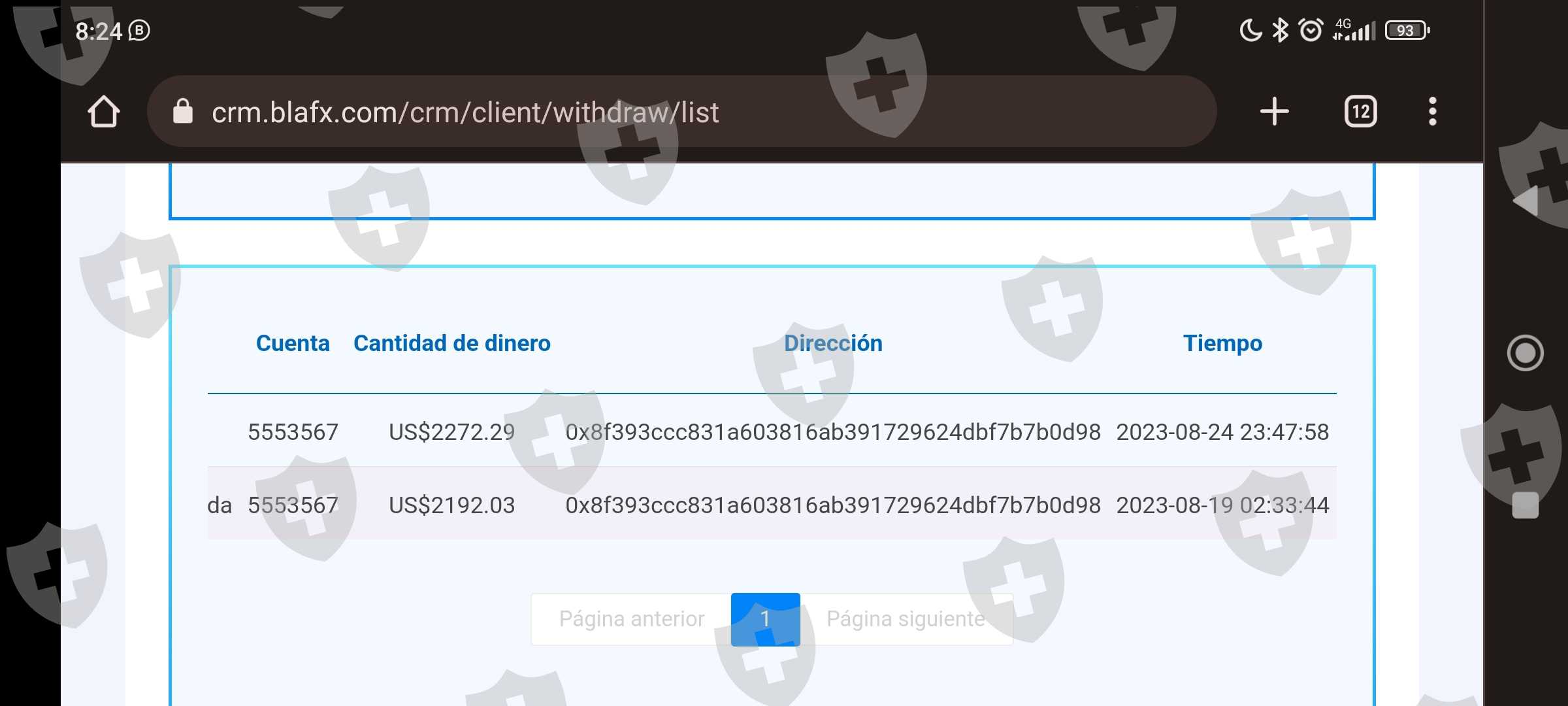
Task: Select page 1 in pagination
Action: (x=765, y=619)
